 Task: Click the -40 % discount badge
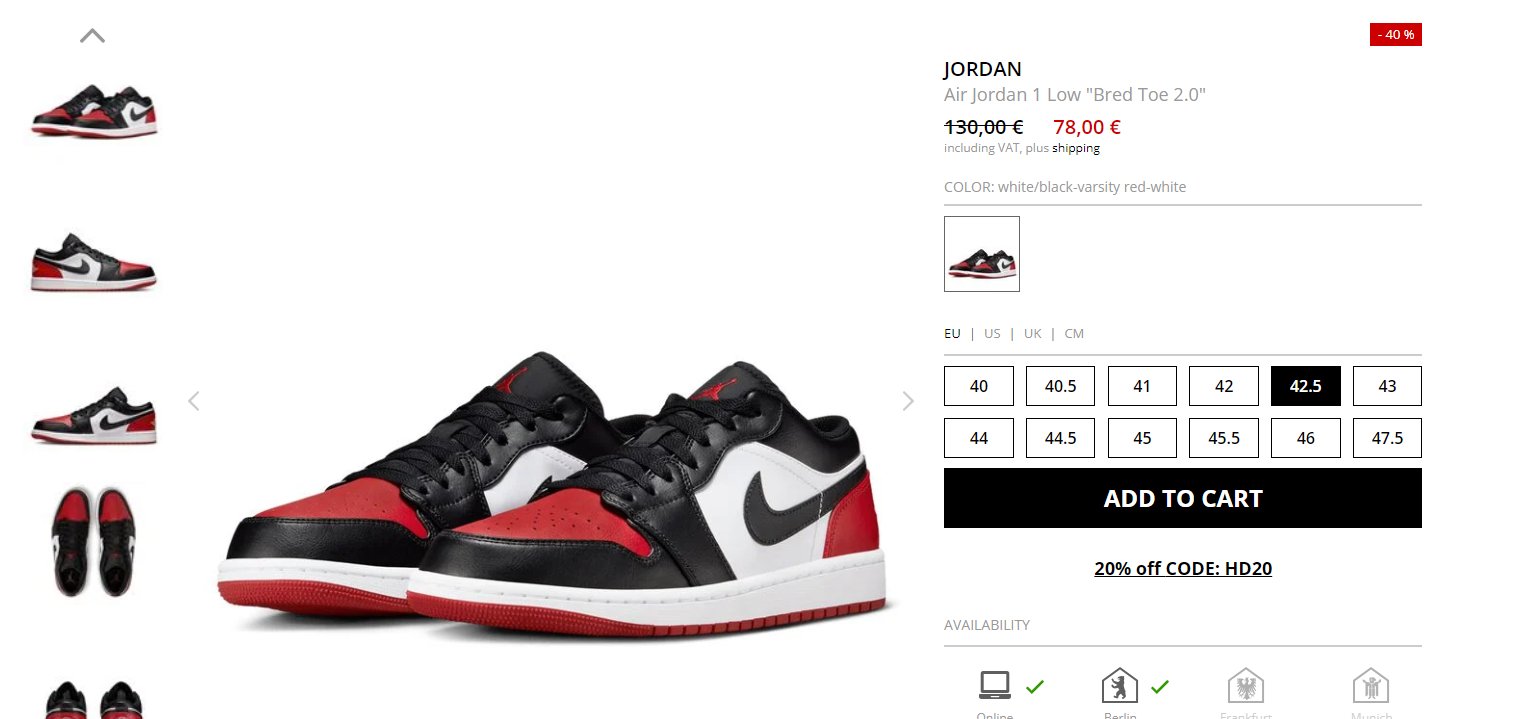[1396, 35]
